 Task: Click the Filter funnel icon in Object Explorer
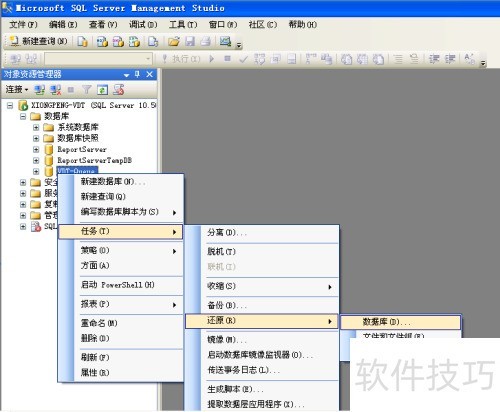(86, 89)
